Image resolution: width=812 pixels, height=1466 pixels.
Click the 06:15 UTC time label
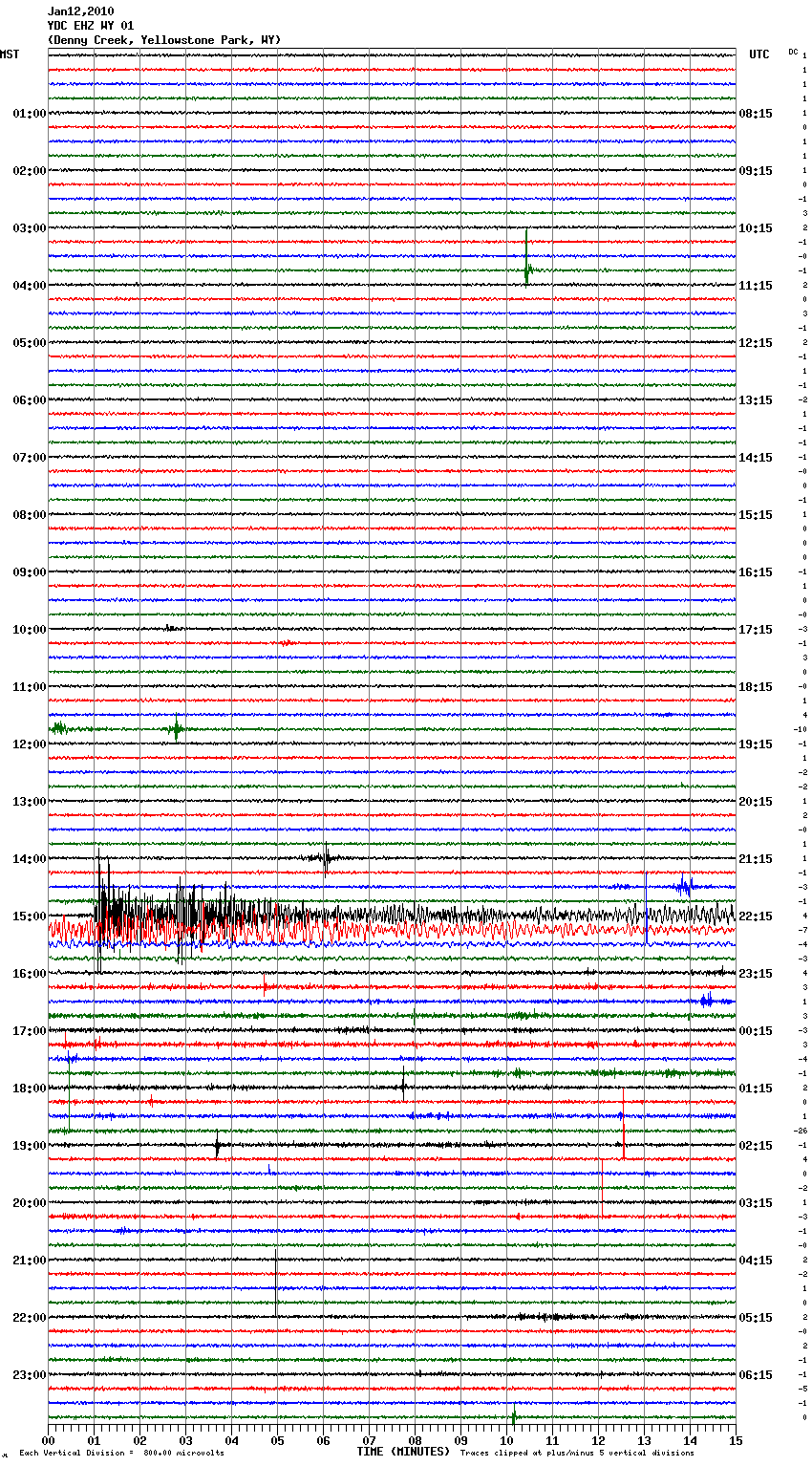(x=756, y=1375)
